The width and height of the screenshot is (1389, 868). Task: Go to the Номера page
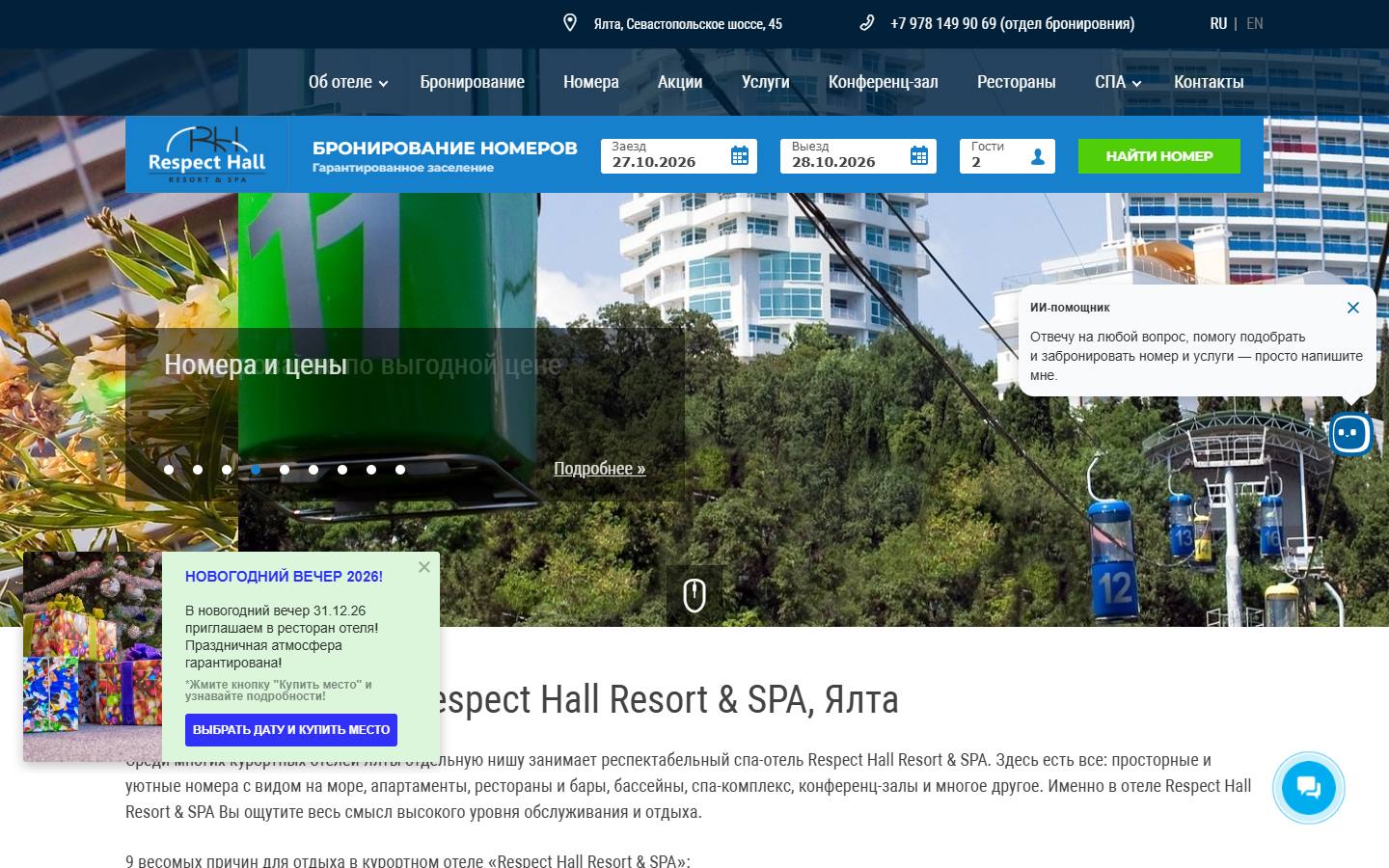591,82
